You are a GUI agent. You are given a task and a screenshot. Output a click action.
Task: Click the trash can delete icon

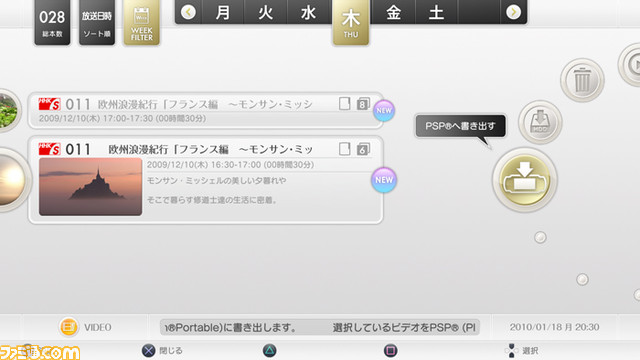click(582, 80)
